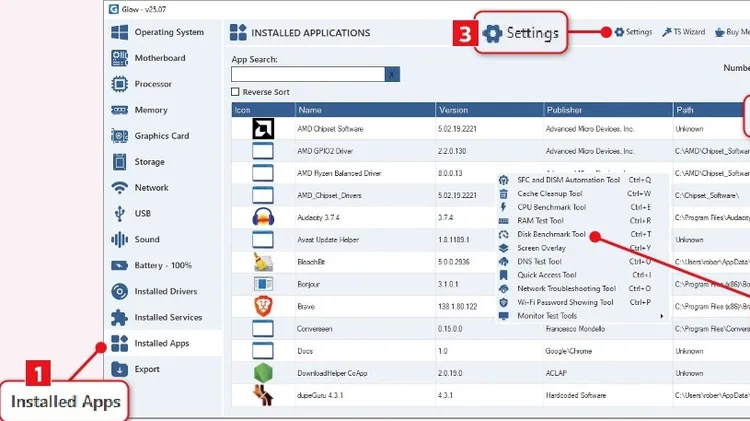Open the Network Wi-Fi icon
Image resolution: width=750 pixels, height=421 pixels.
(119, 188)
